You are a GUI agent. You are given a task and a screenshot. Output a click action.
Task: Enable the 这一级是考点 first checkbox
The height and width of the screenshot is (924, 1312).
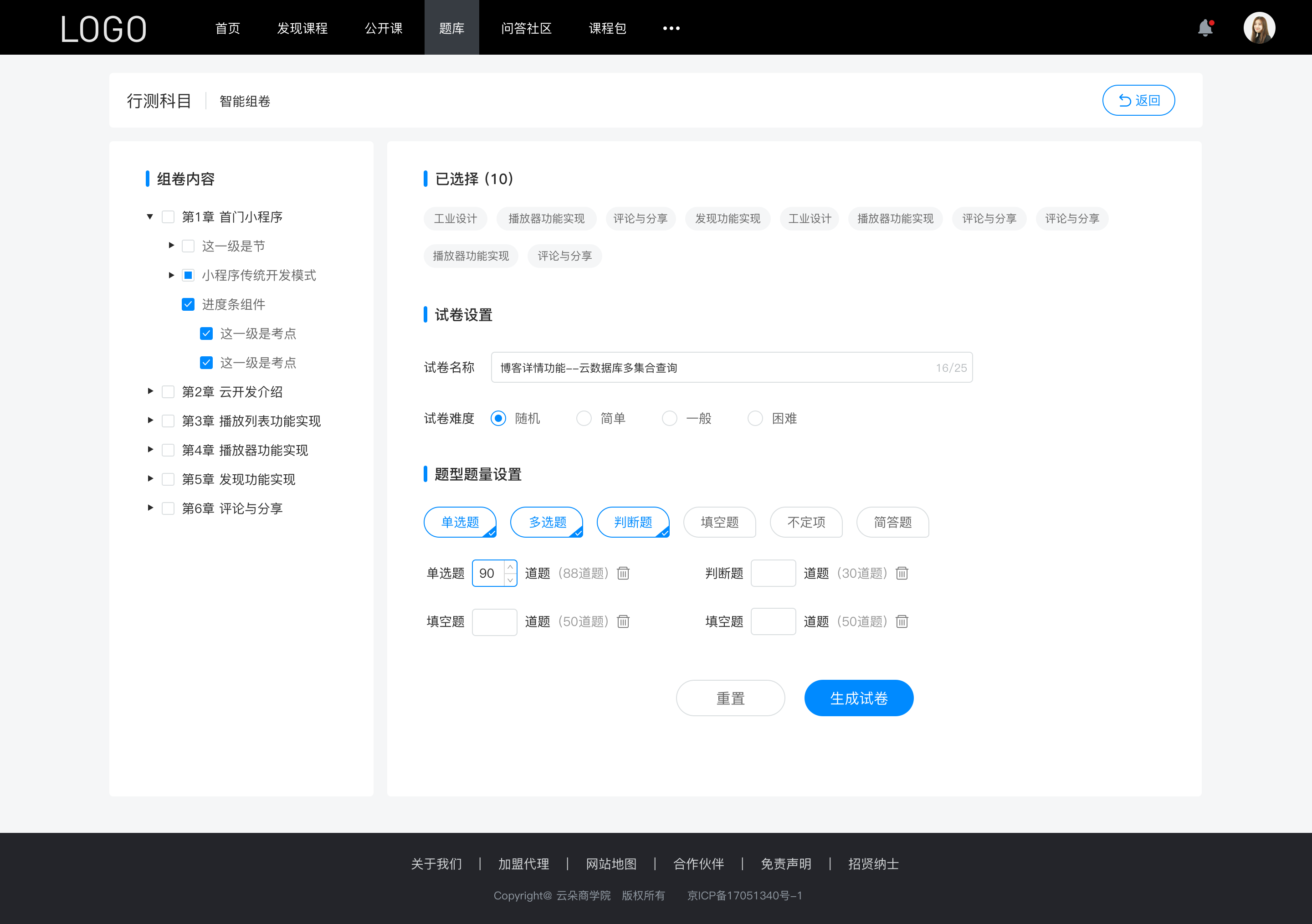pyautogui.click(x=204, y=333)
